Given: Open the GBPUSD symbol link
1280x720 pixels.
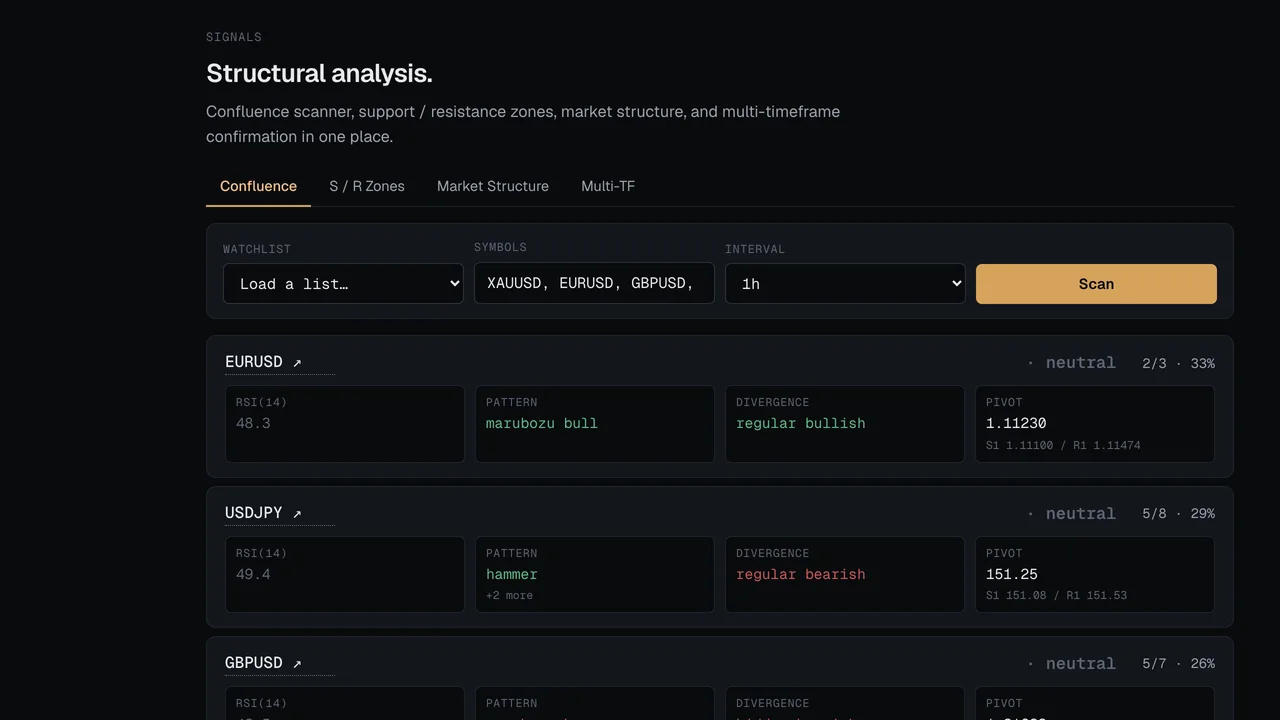Looking at the screenshot, I should click(x=254, y=663).
